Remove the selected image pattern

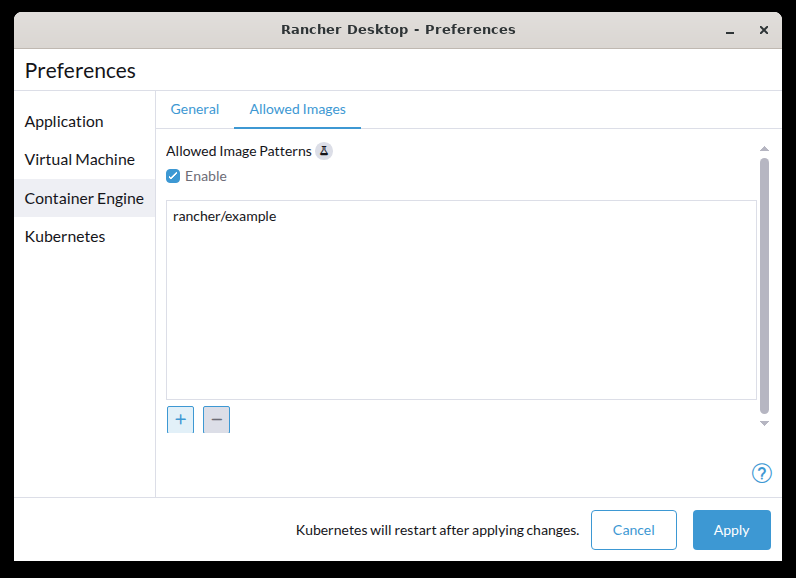(x=216, y=420)
